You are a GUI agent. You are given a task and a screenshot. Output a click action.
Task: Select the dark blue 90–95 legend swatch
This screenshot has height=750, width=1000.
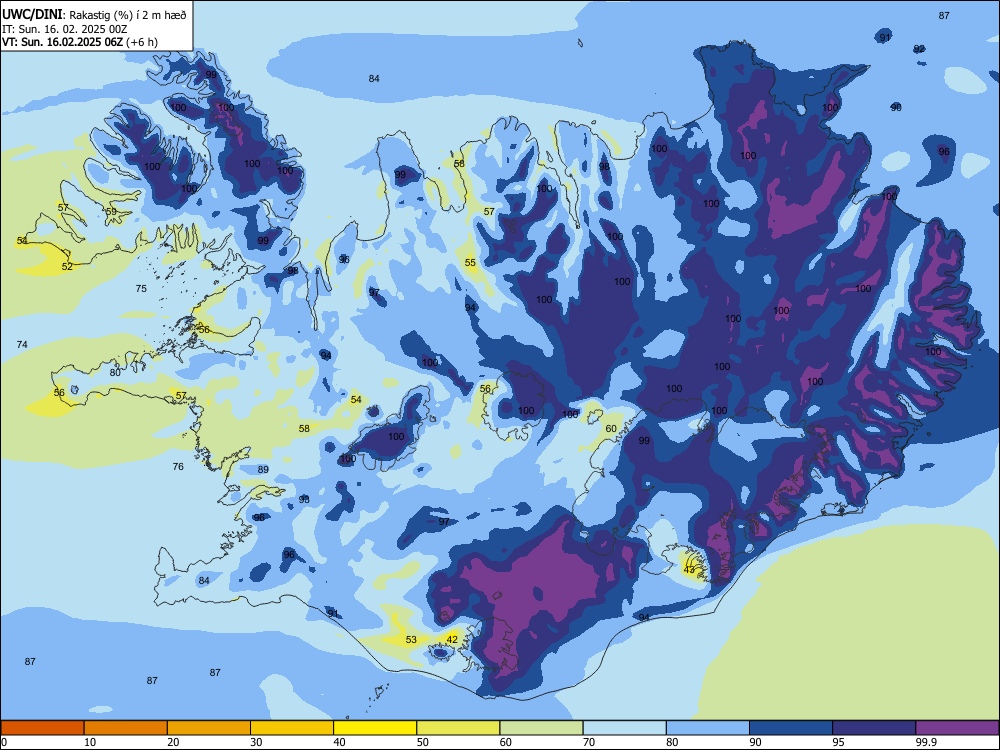coord(791,728)
